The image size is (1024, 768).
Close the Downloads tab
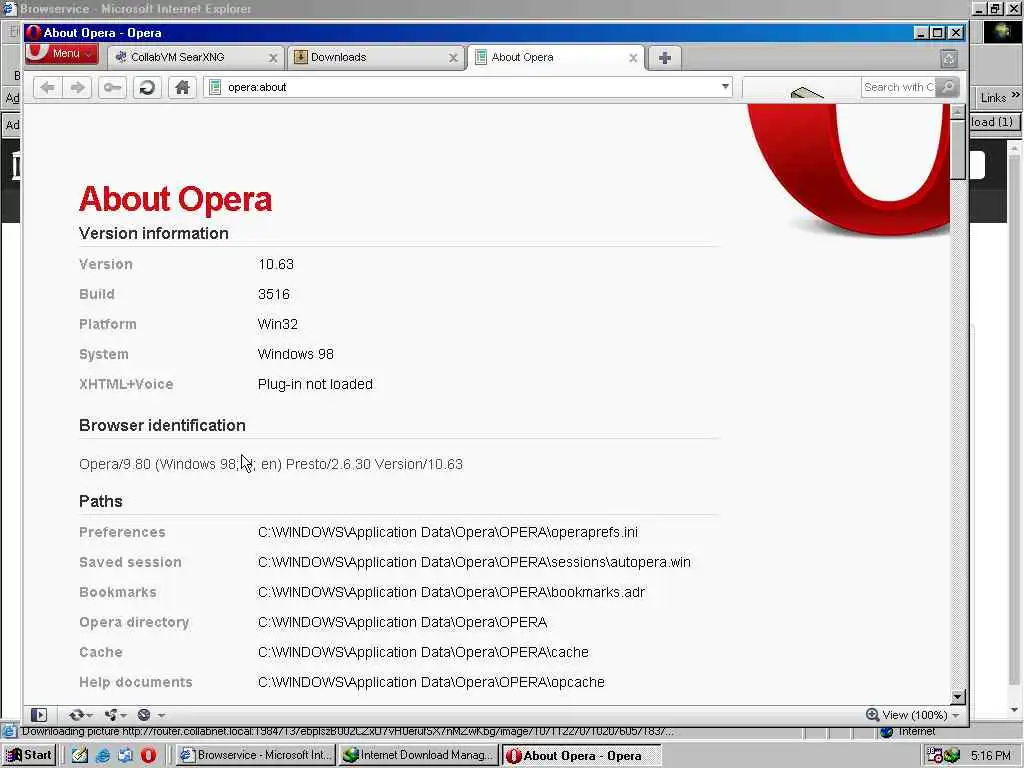(x=453, y=58)
